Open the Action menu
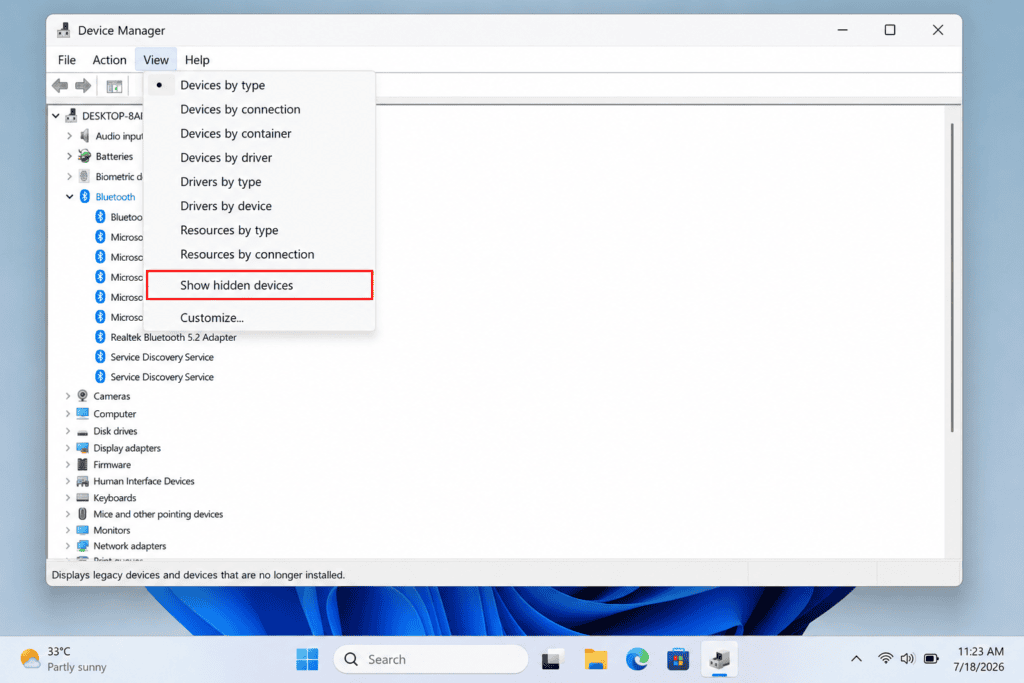The width and height of the screenshot is (1024, 683). point(109,60)
